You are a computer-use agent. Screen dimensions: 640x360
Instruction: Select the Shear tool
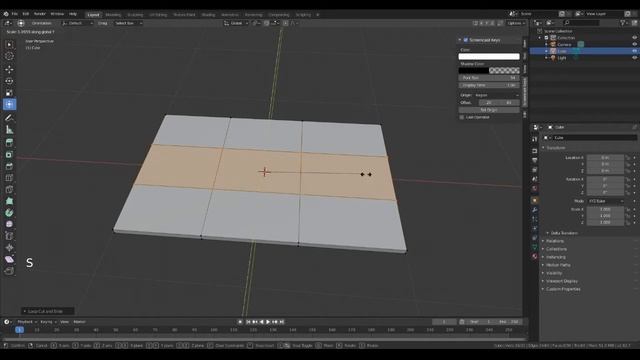coord(9,259)
